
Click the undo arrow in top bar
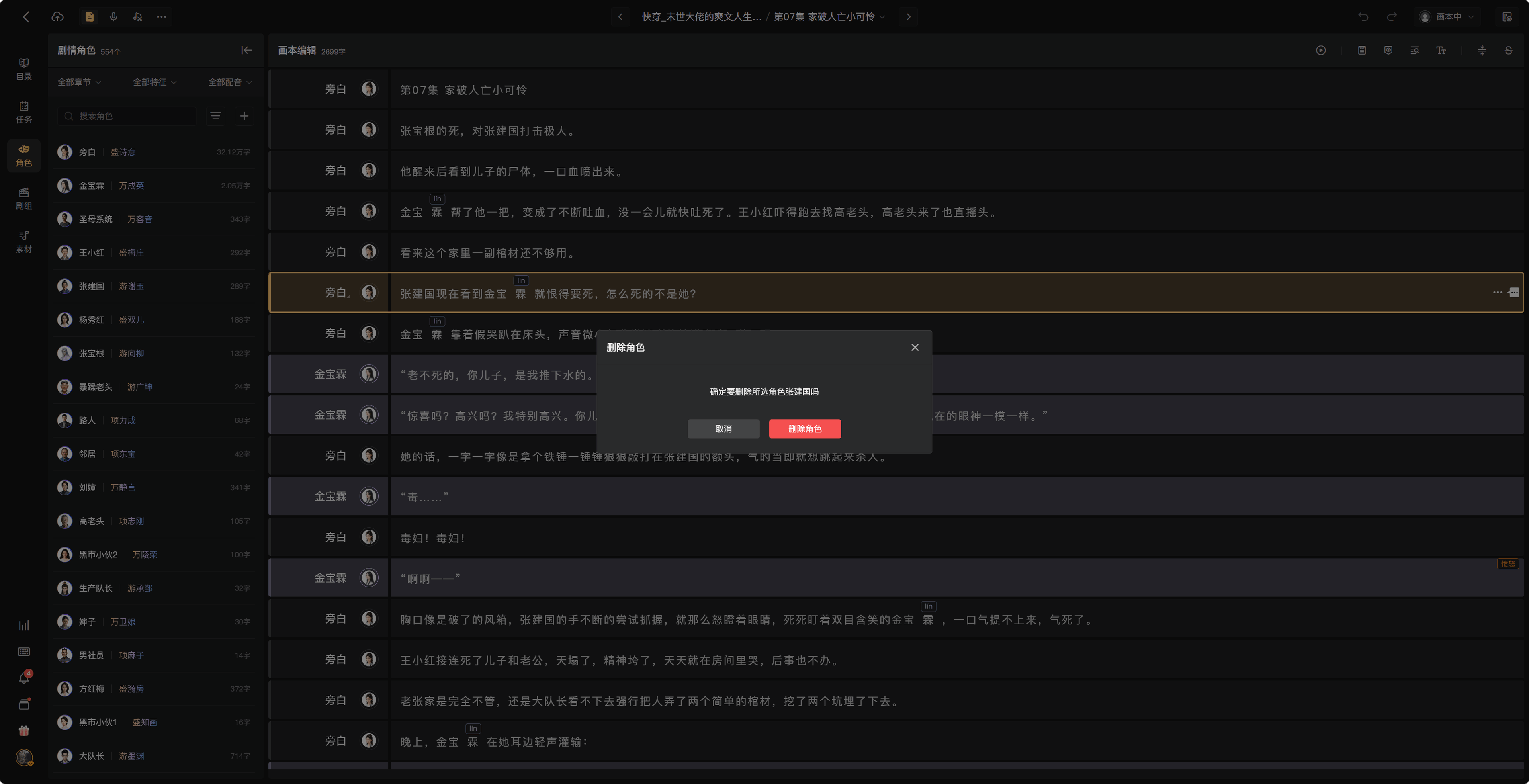(1363, 17)
